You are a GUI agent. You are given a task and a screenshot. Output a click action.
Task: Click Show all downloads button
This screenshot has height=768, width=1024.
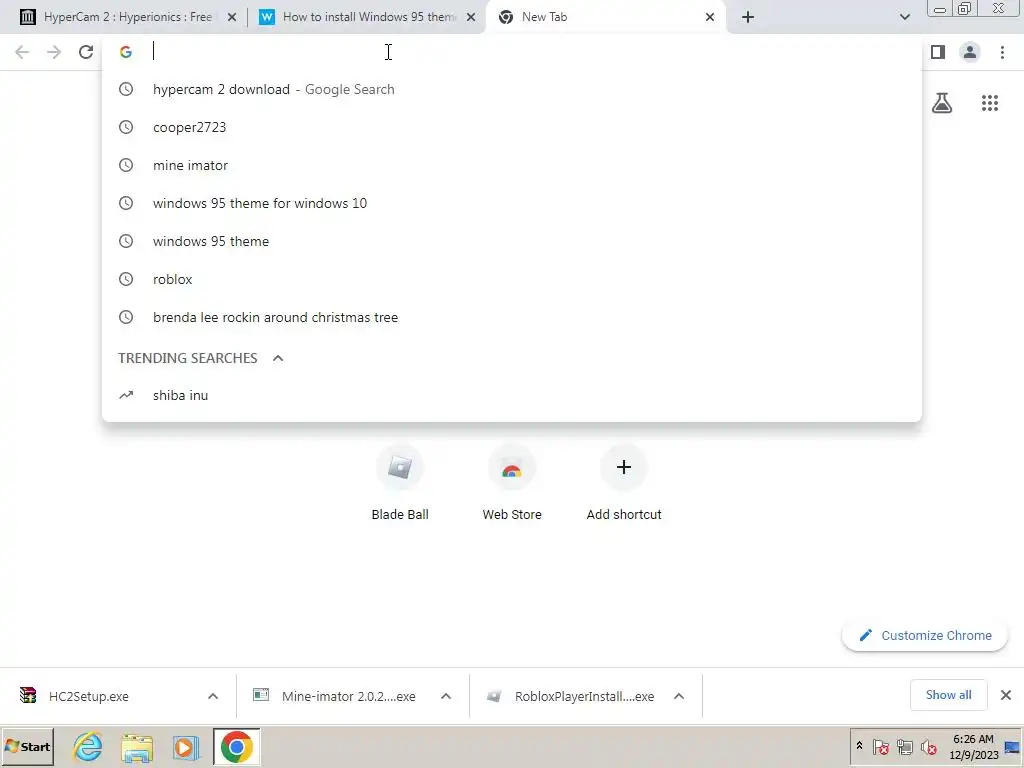[948, 695]
